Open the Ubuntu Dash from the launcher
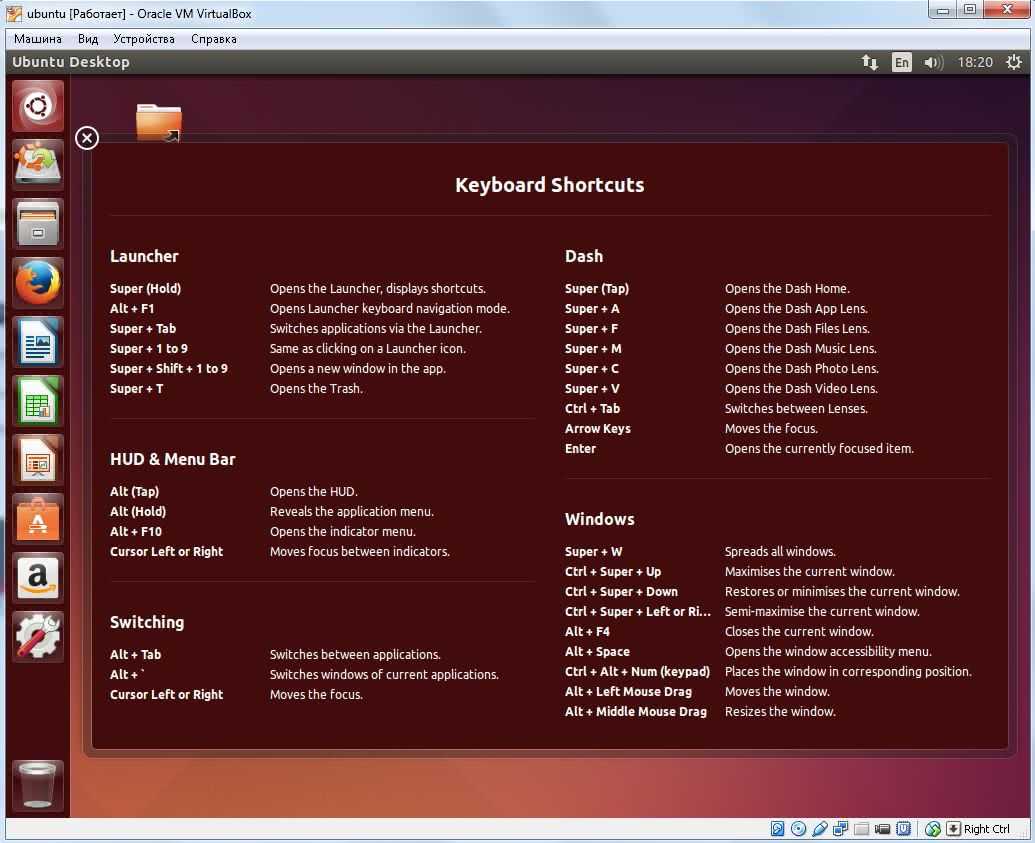The image size is (1035, 843). 38,106
